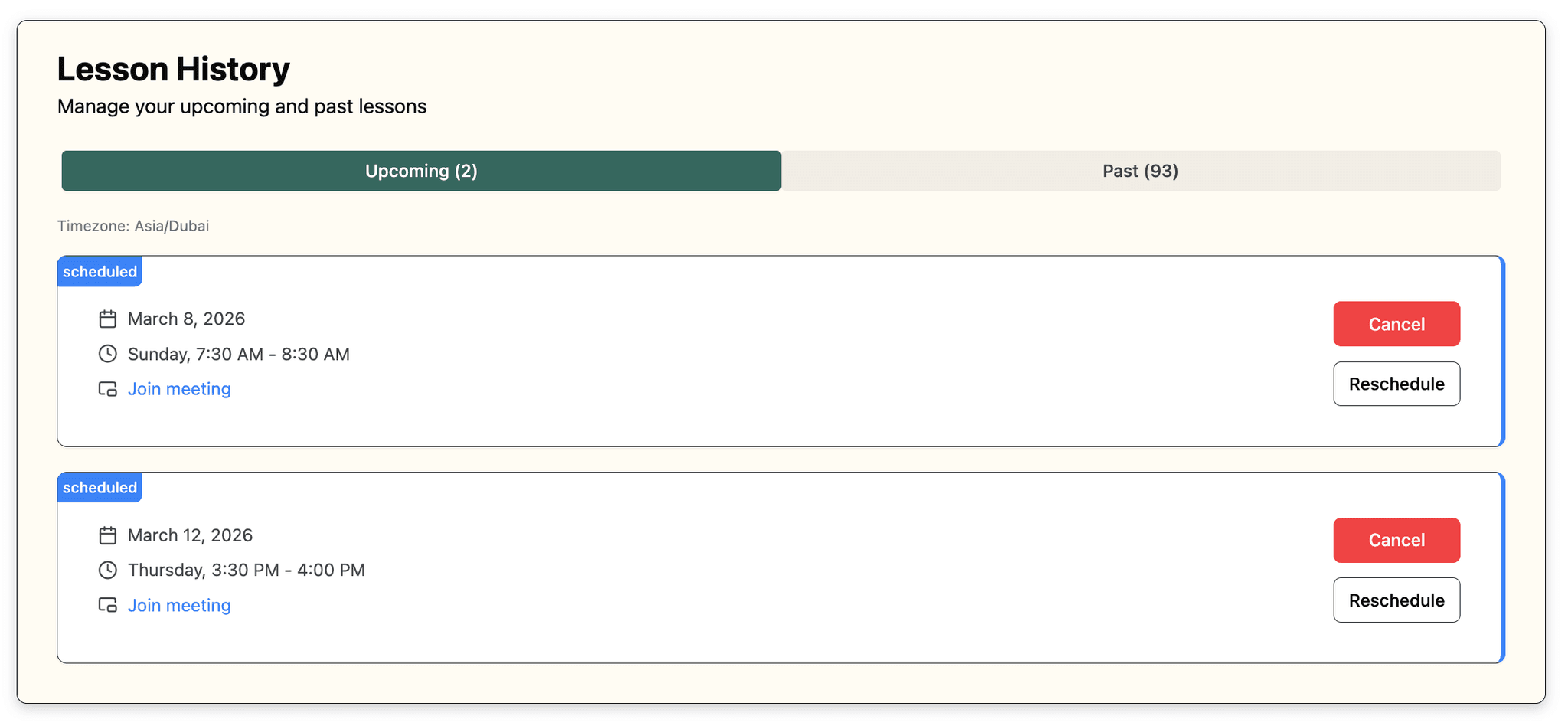
Task: Click the scheduled badge on the March 12 card
Action: (100, 487)
